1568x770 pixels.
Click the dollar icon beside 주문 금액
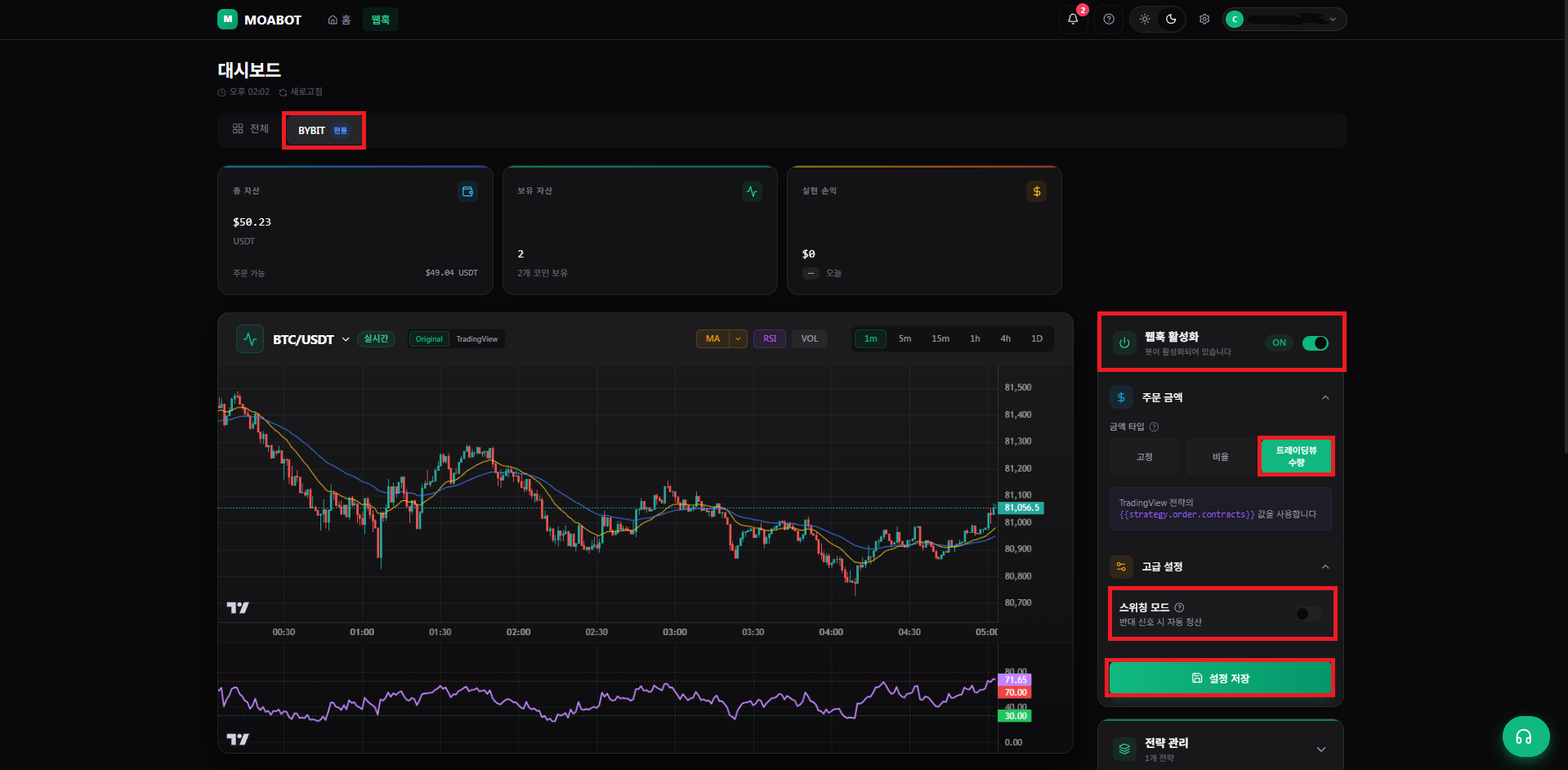tap(1121, 397)
